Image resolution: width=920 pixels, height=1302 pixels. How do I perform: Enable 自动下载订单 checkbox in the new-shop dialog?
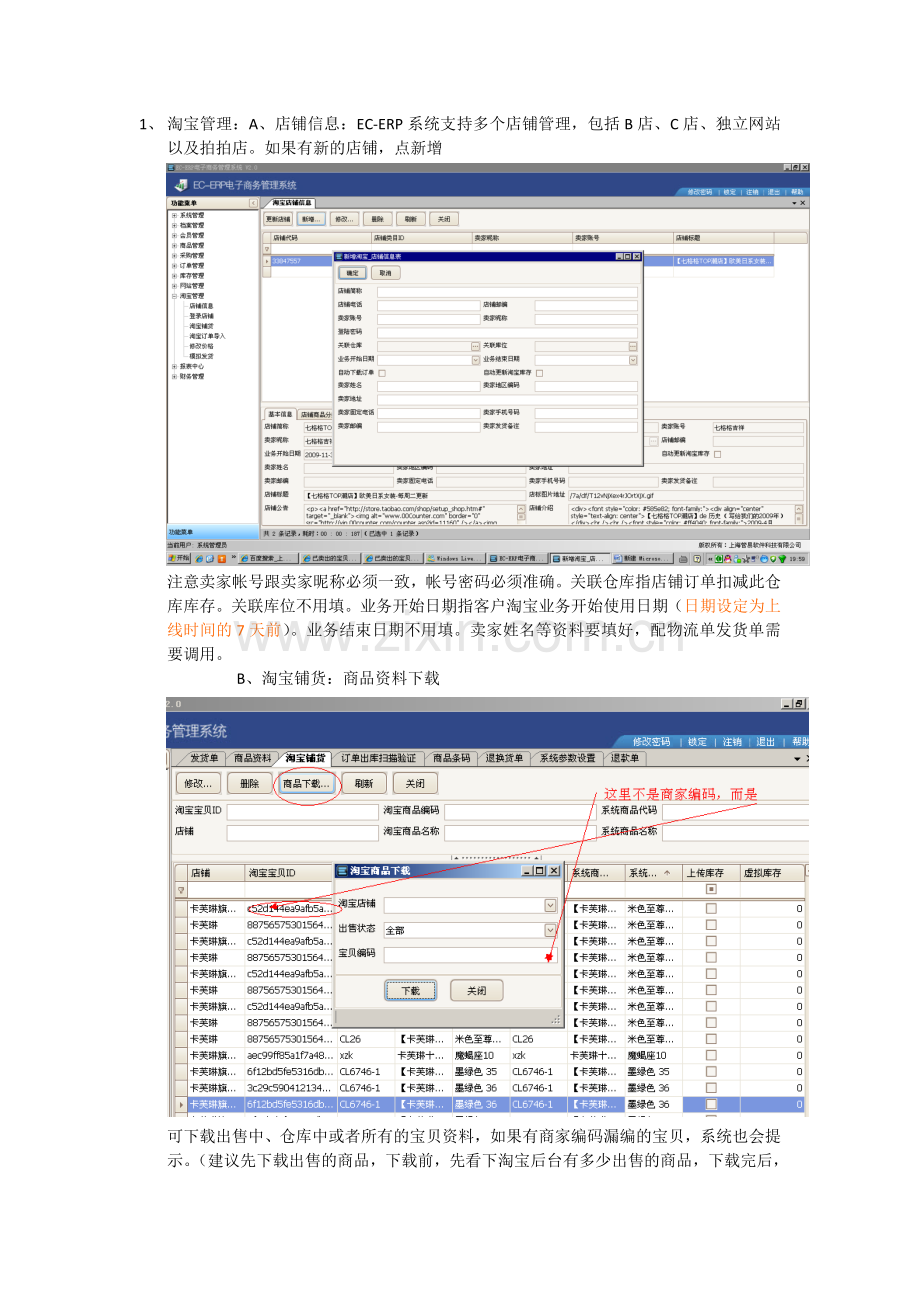tap(382, 373)
